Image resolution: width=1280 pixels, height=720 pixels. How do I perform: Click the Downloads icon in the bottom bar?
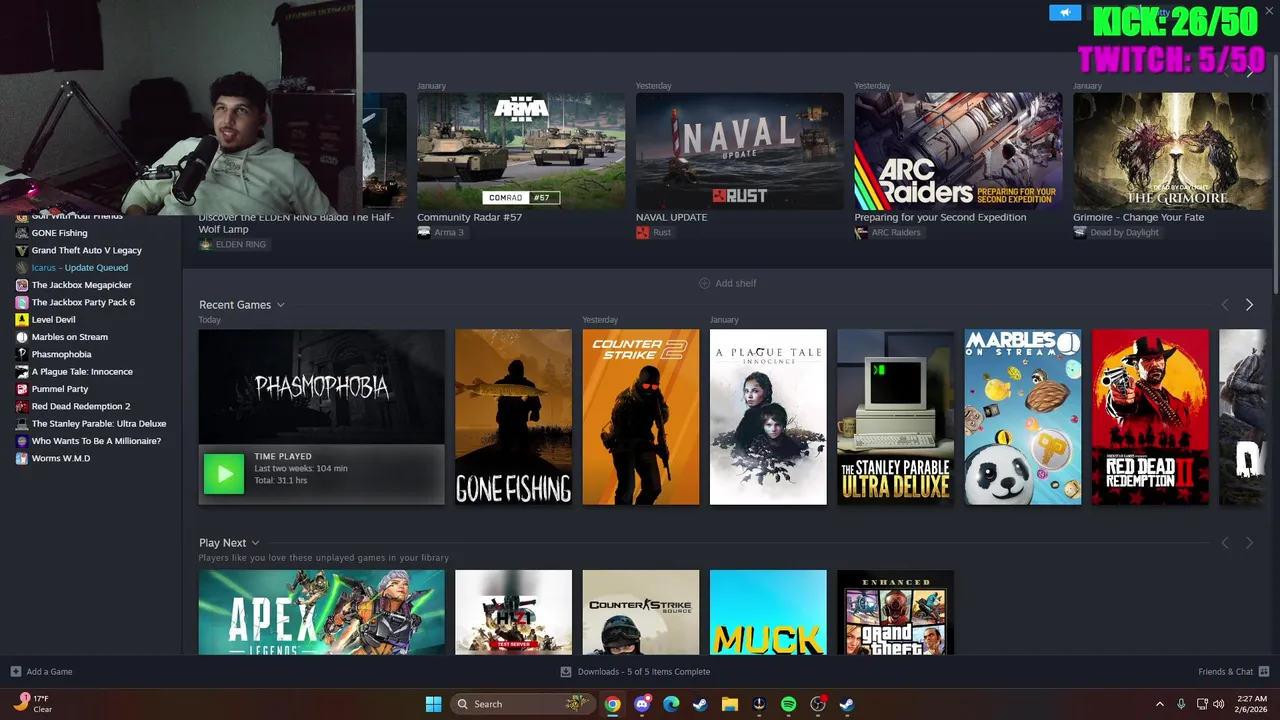point(566,672)
